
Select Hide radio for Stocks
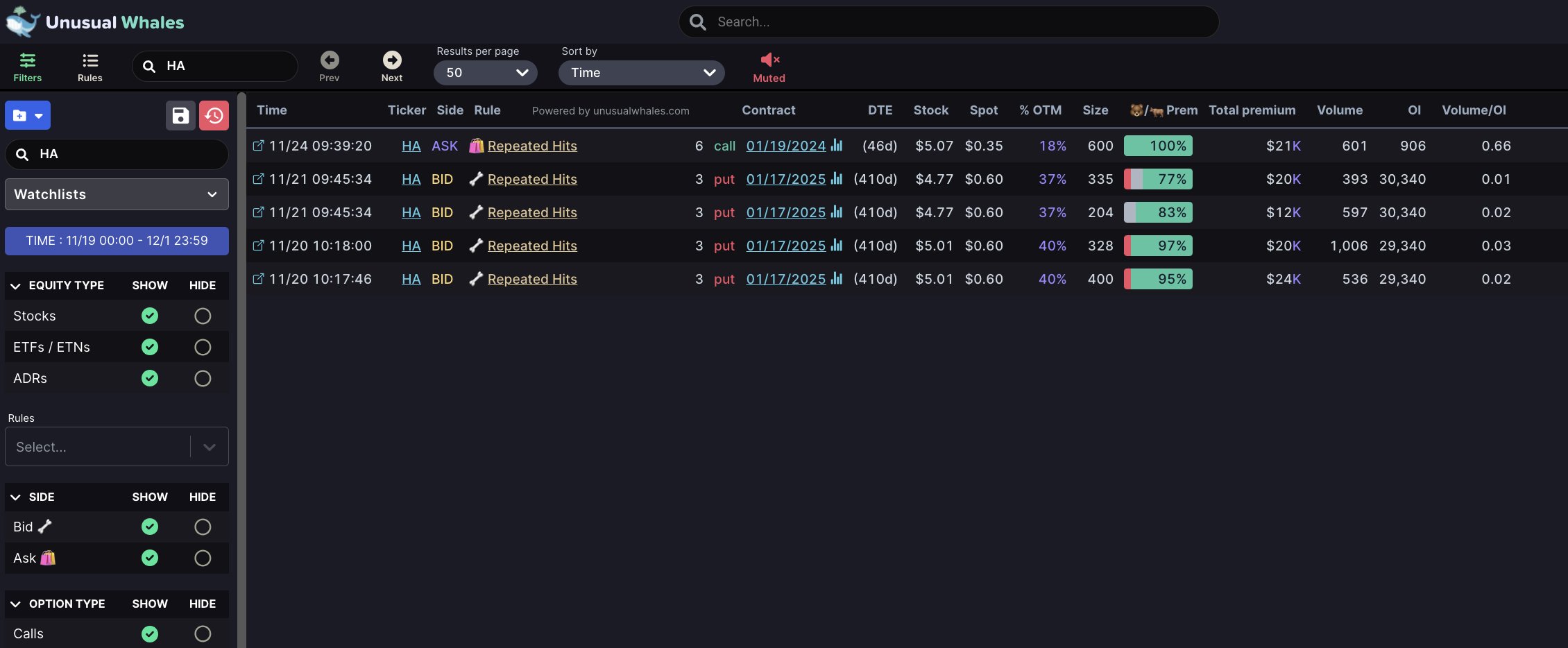(203, 316)
